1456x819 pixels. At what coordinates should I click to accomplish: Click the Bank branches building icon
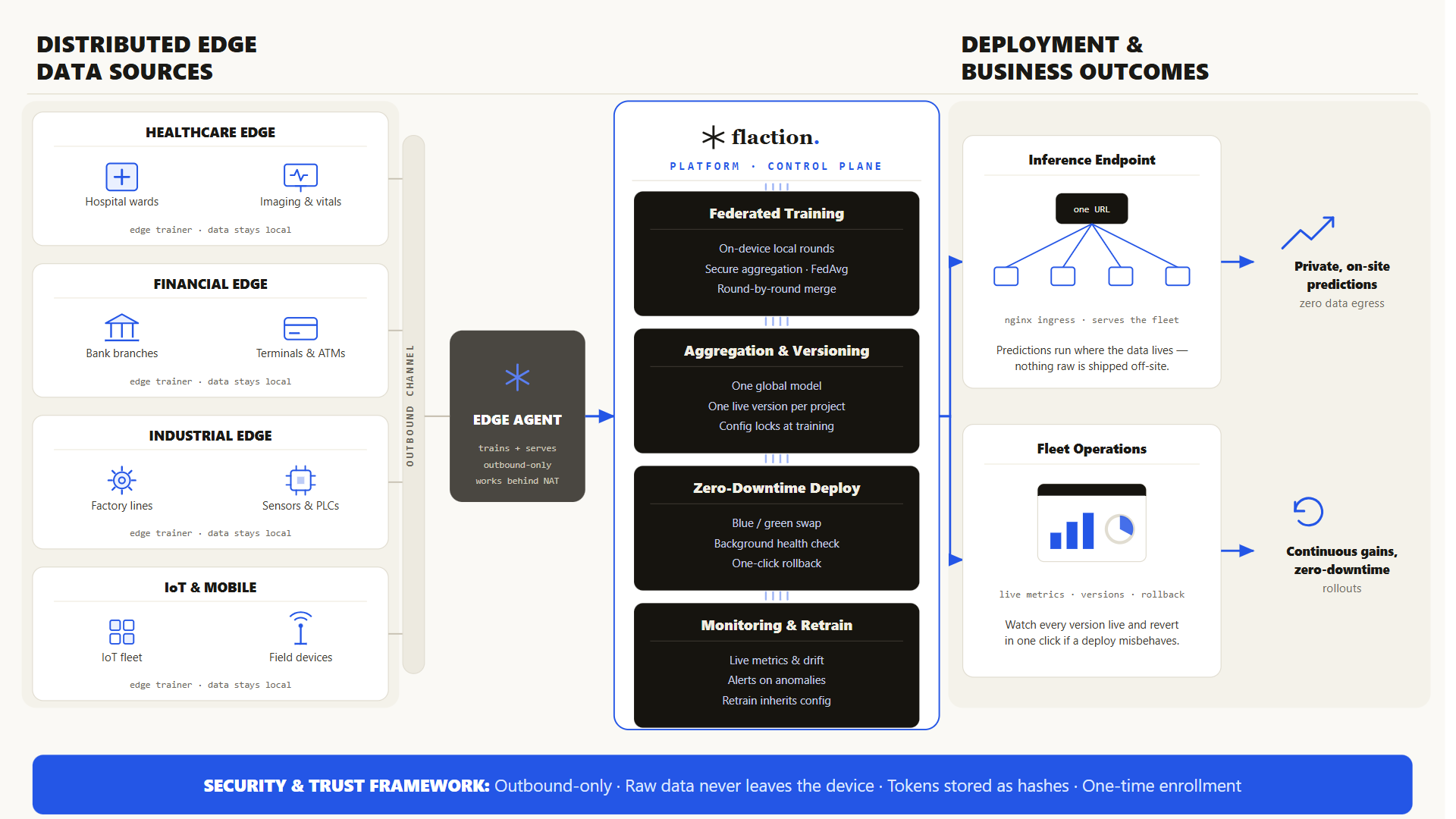tap(121, 328)
